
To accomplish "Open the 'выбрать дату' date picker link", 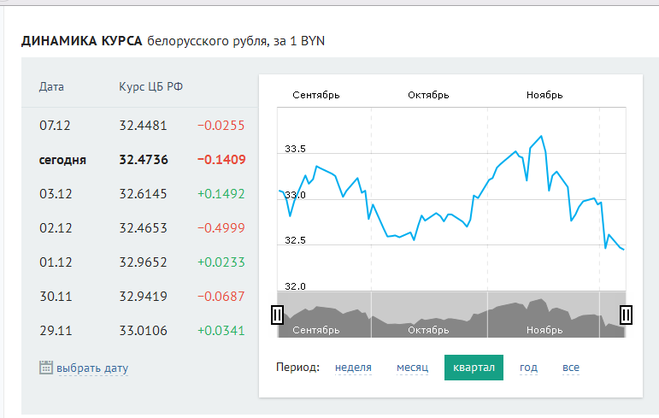I will click(x=92, y=368).
